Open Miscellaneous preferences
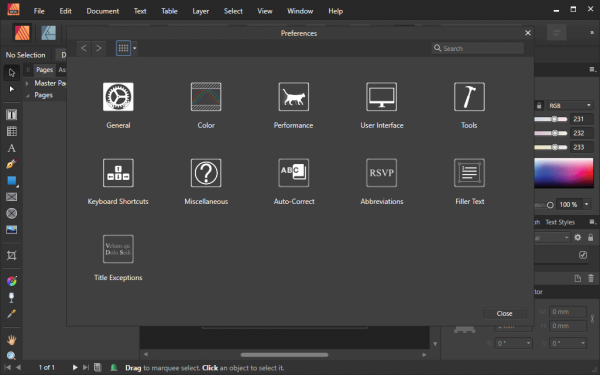Screen dimensions: 600x375 206,173
